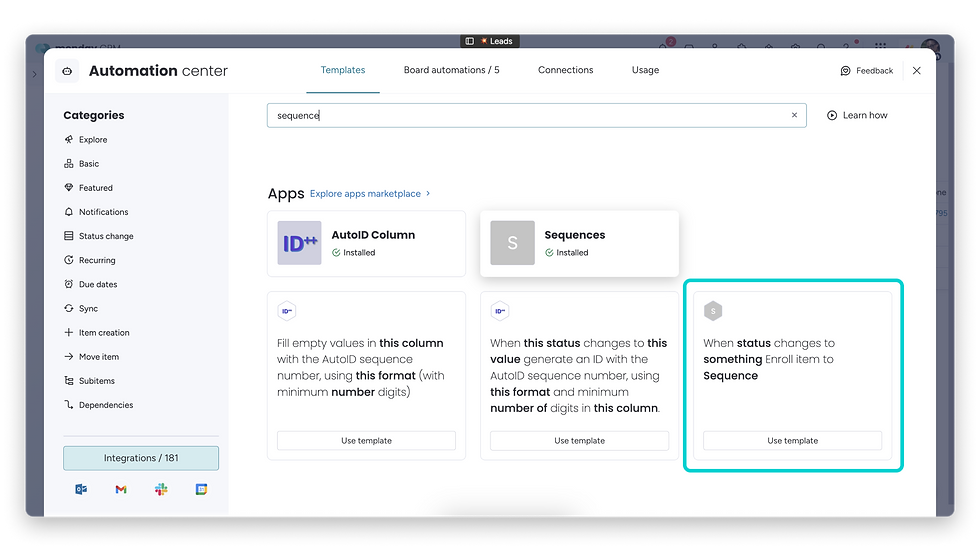Image resolution: width=980 pixels, height=551 pixels.
Task: Open the Sequences app card
Action: coord(579,244)
